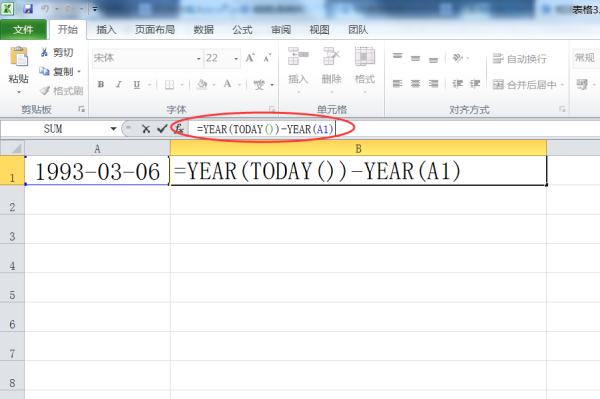Select the Format Painter (格式刷) brush

[44, 91]
